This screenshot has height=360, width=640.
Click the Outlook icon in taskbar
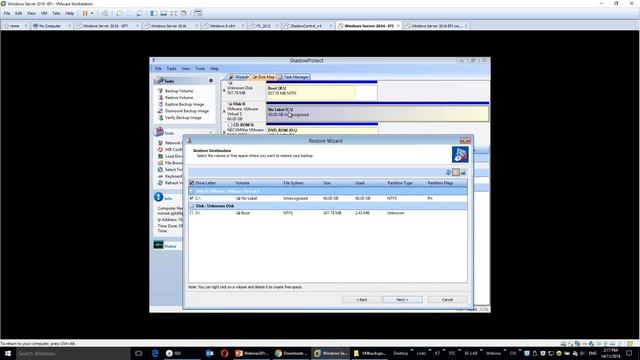[x=209, y=353]
